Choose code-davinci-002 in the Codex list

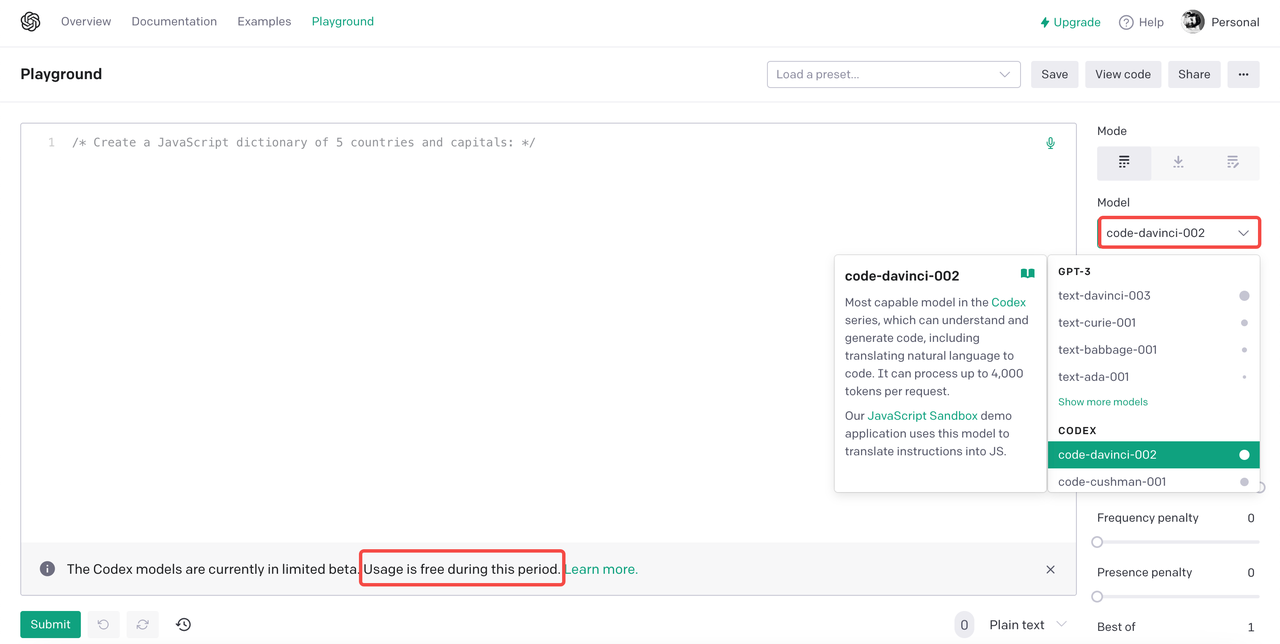click(1153, 455)
